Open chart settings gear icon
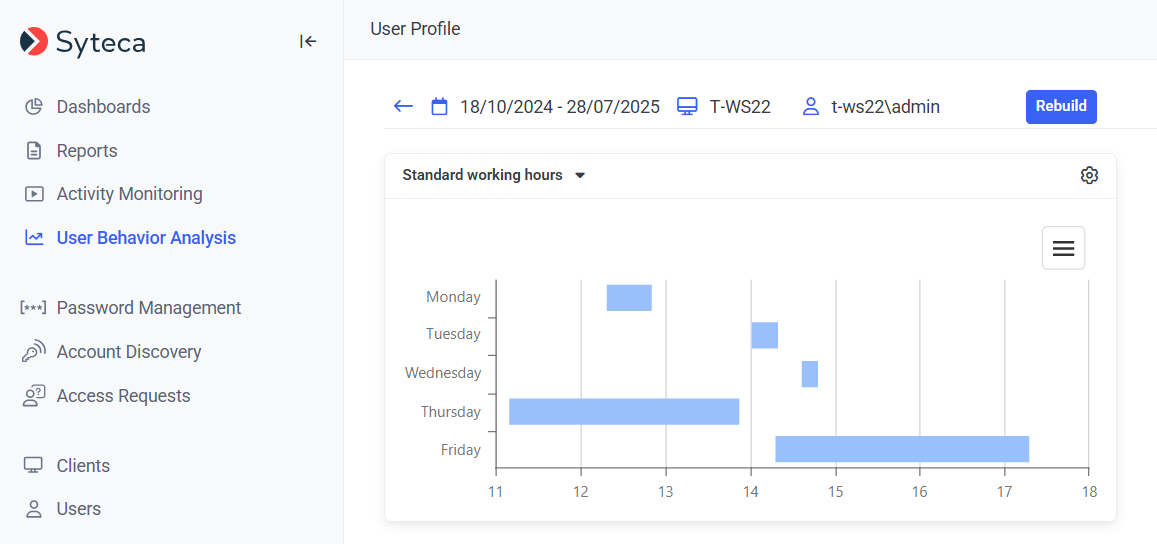Screen dimensions: 1157x544 click(x=1089, y=175)
